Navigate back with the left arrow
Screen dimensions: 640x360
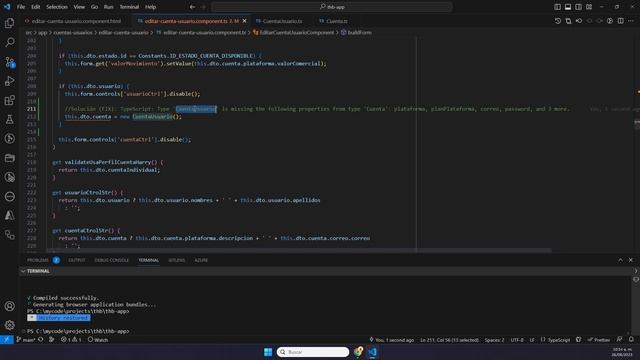pyautogui.click(x=192, y=7)
